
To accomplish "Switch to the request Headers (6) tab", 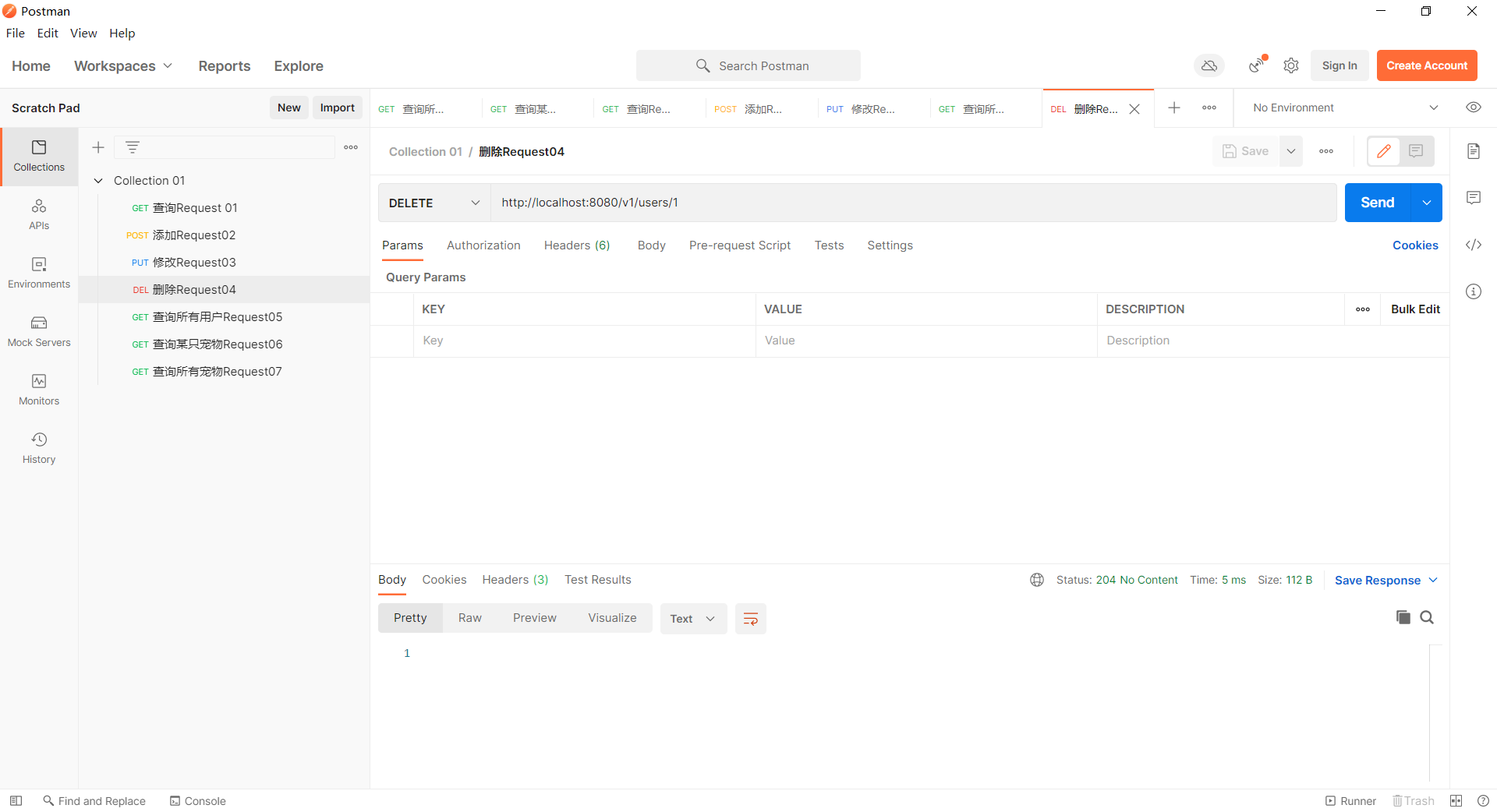I will [577, 245].
